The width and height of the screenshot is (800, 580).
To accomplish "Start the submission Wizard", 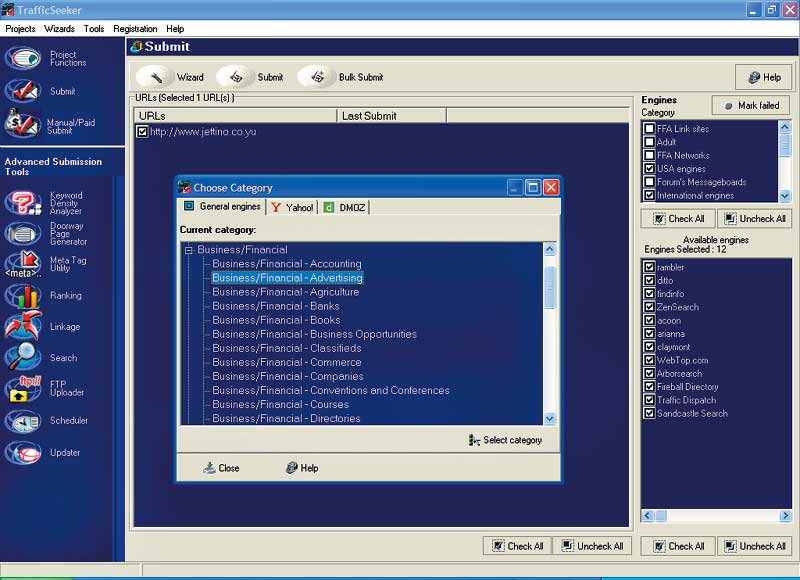I will 171,77.
